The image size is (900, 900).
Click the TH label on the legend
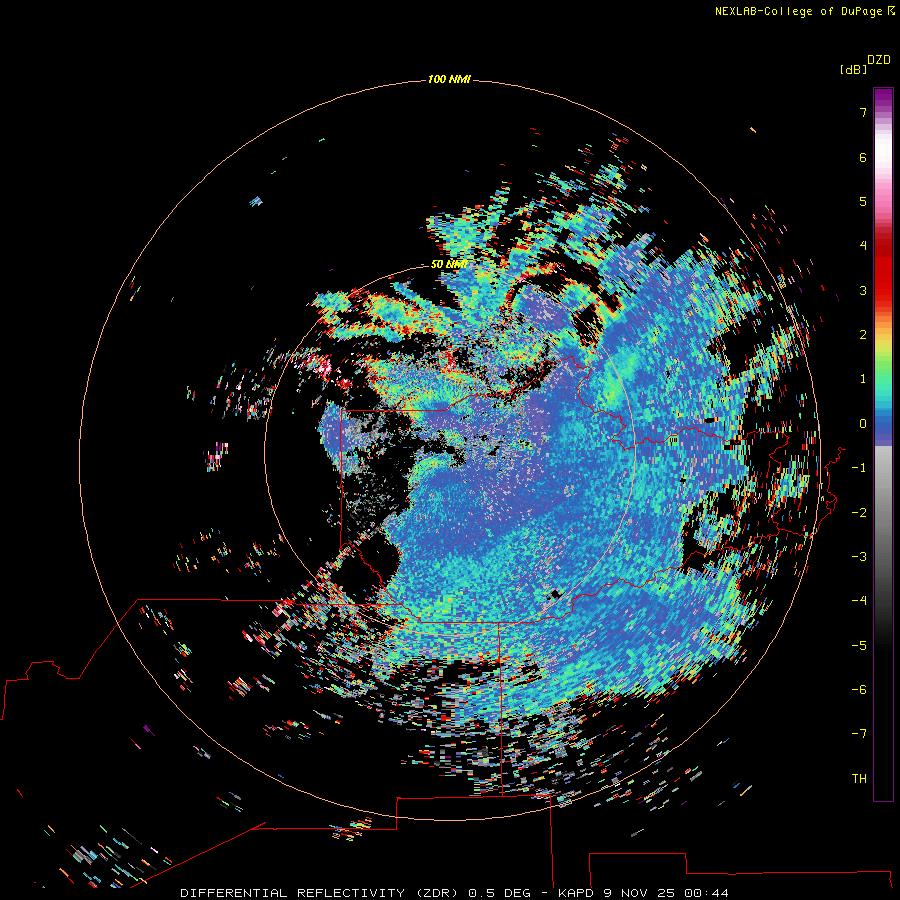click(x=859, y=779)
